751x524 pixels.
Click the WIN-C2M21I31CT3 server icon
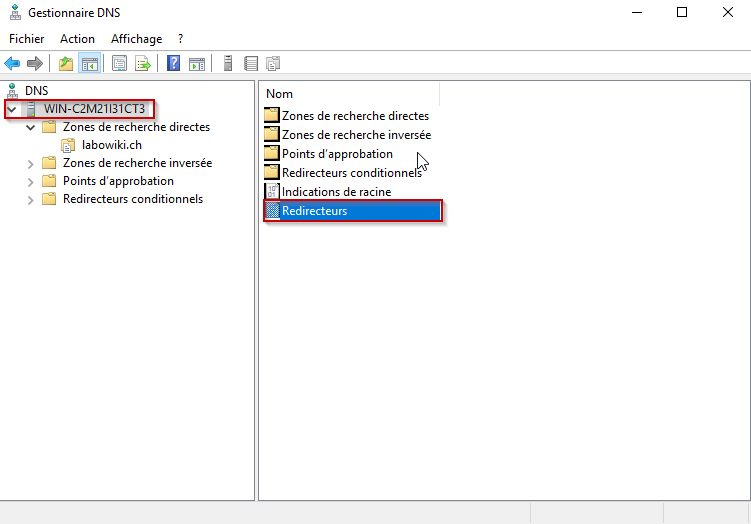pyautogui.click(x=31, y=109)
